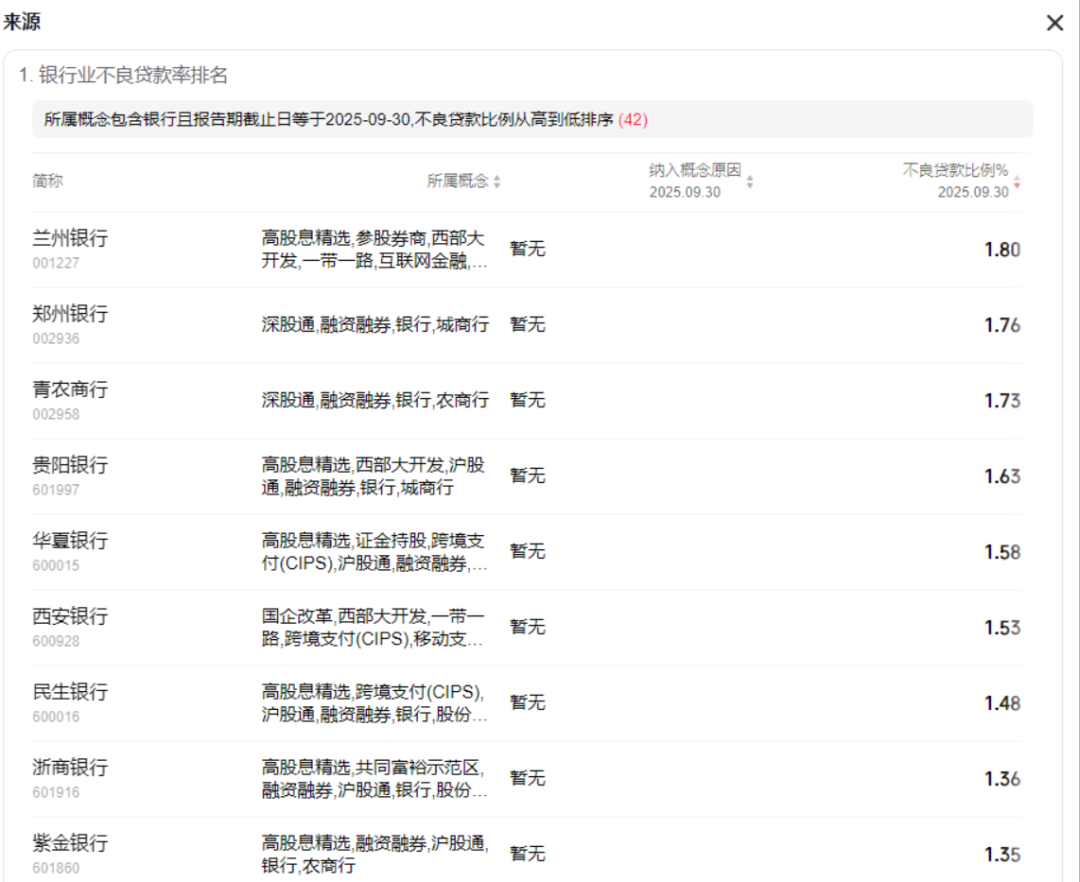Image resolution: width=1080 pixels, height=882 pixels.
Task: Click the 1.58 ratio value
Action: click(x=1002, y=553)
